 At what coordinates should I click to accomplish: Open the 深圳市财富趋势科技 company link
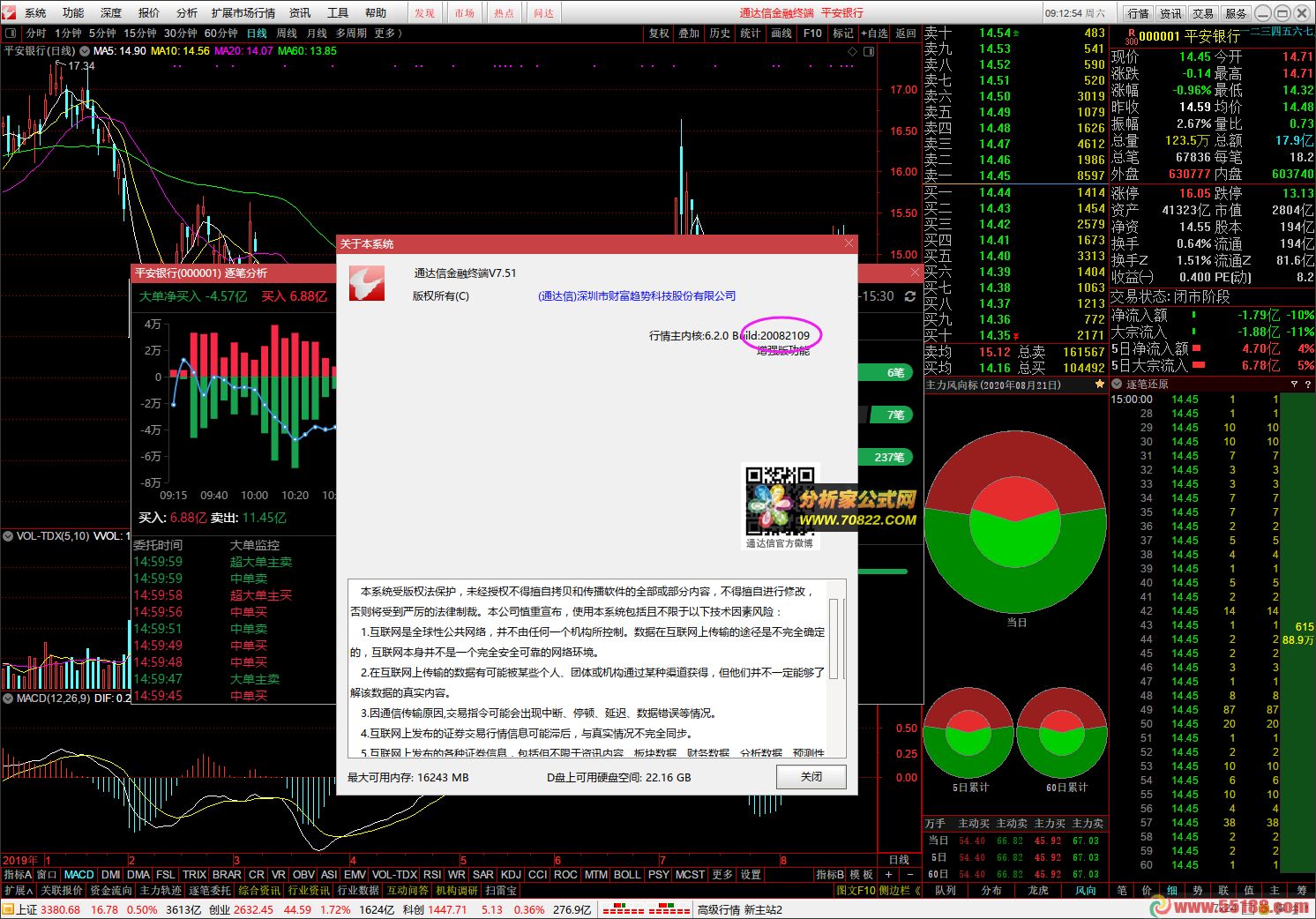[637, 296]
